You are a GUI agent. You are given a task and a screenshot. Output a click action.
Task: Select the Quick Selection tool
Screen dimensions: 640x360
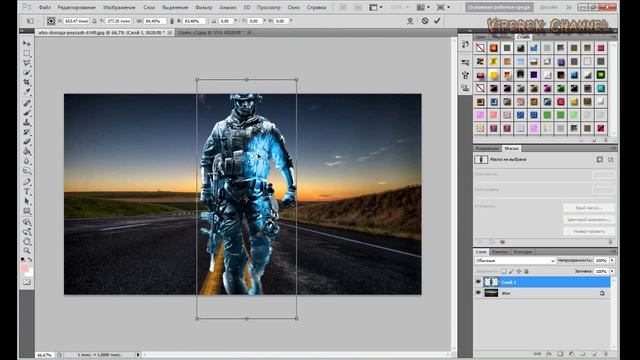coord(27,73)
